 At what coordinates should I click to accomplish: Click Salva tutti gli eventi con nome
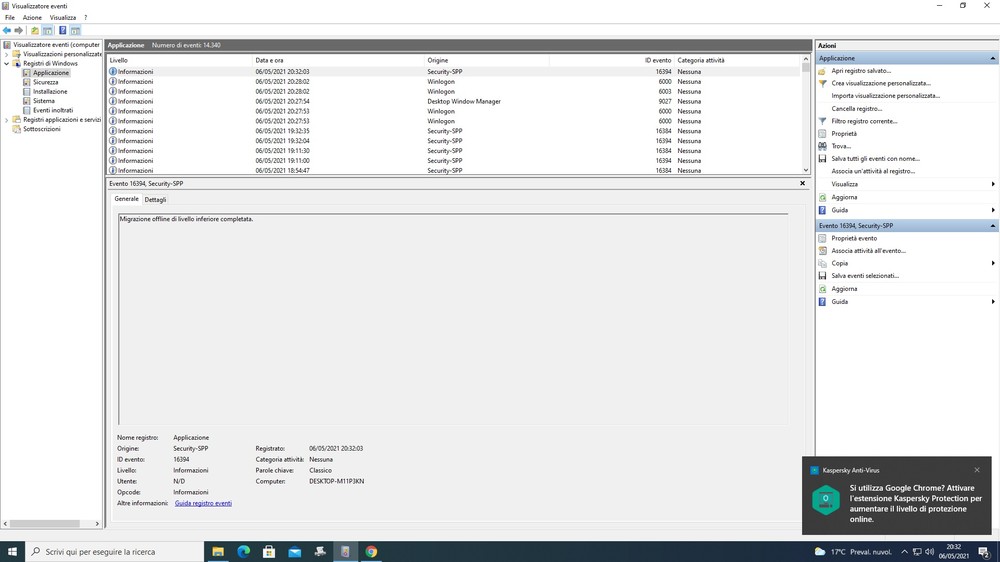pos(875,159)
